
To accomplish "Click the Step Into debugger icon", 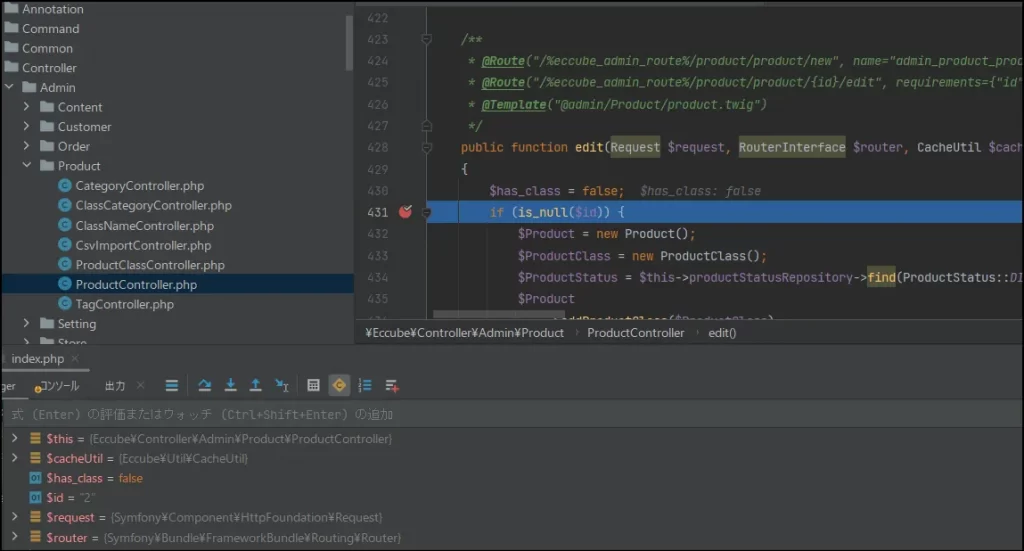I will click(x=231, y=385).
